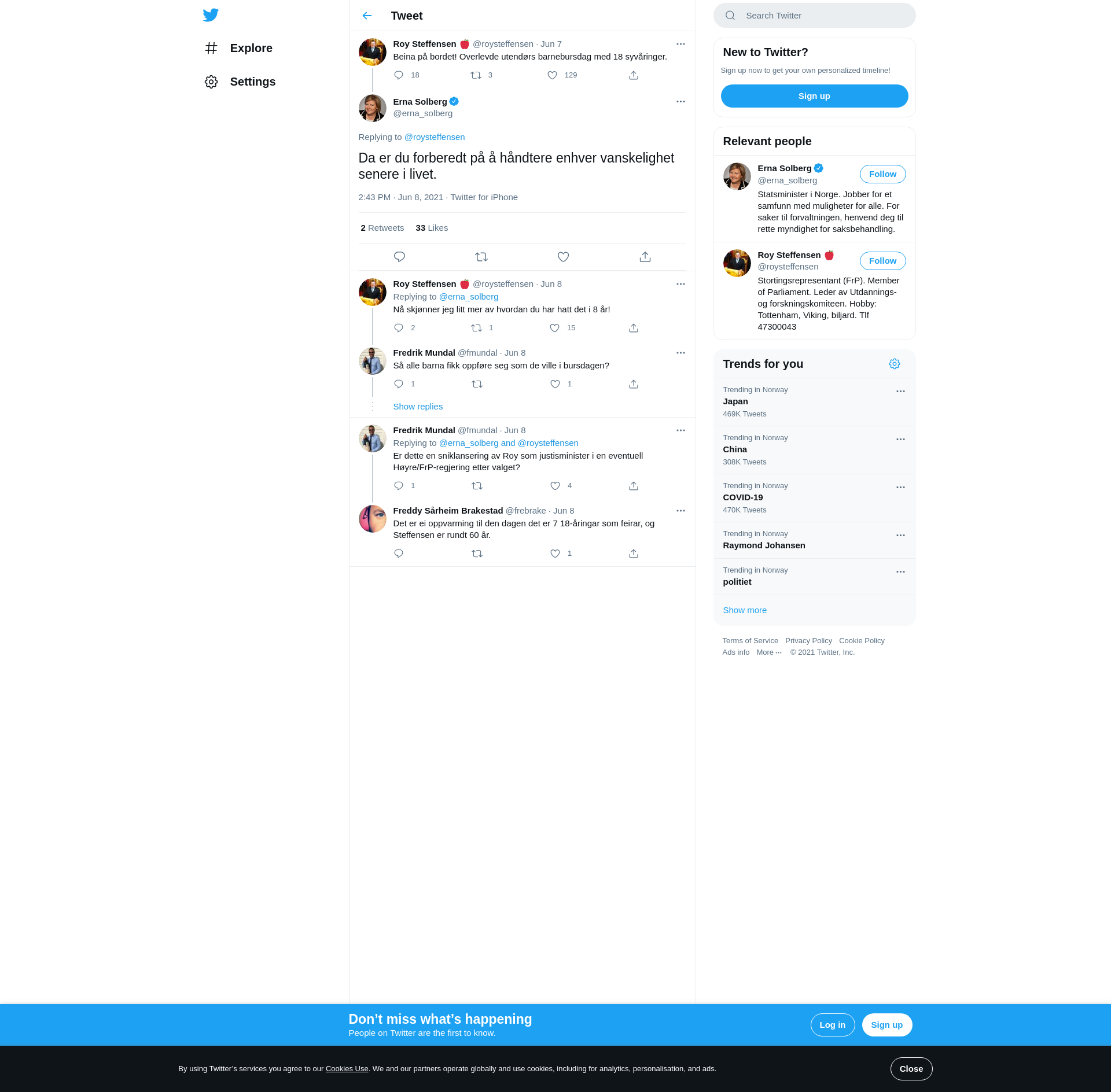The image size is (1111, 1092).
Task: Open more options on 'sniklansering' tweet
Action: [680, 430]
